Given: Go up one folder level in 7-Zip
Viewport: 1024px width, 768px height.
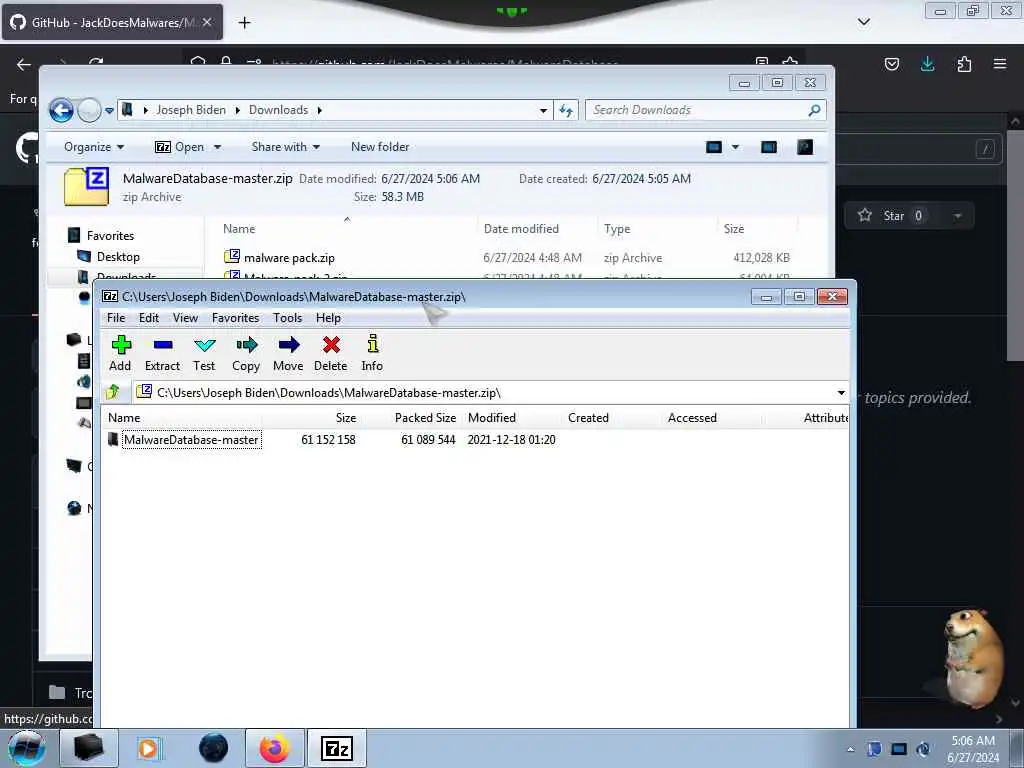Looking at the screenshot, I should pyautogui.click(x=113, y=392).
